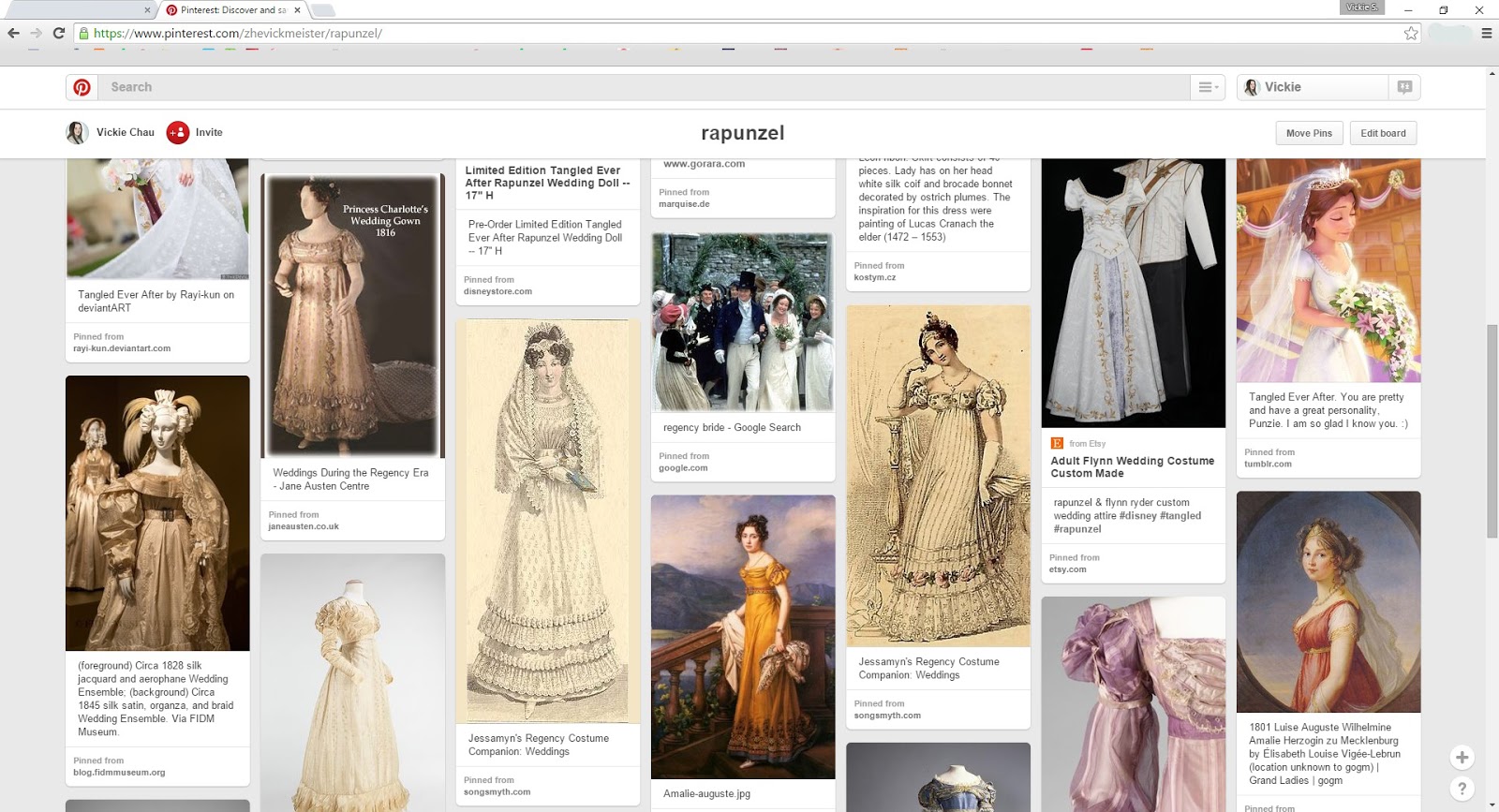
Task: Open the regency bride film still image
Action: click(x=743, y=322)
